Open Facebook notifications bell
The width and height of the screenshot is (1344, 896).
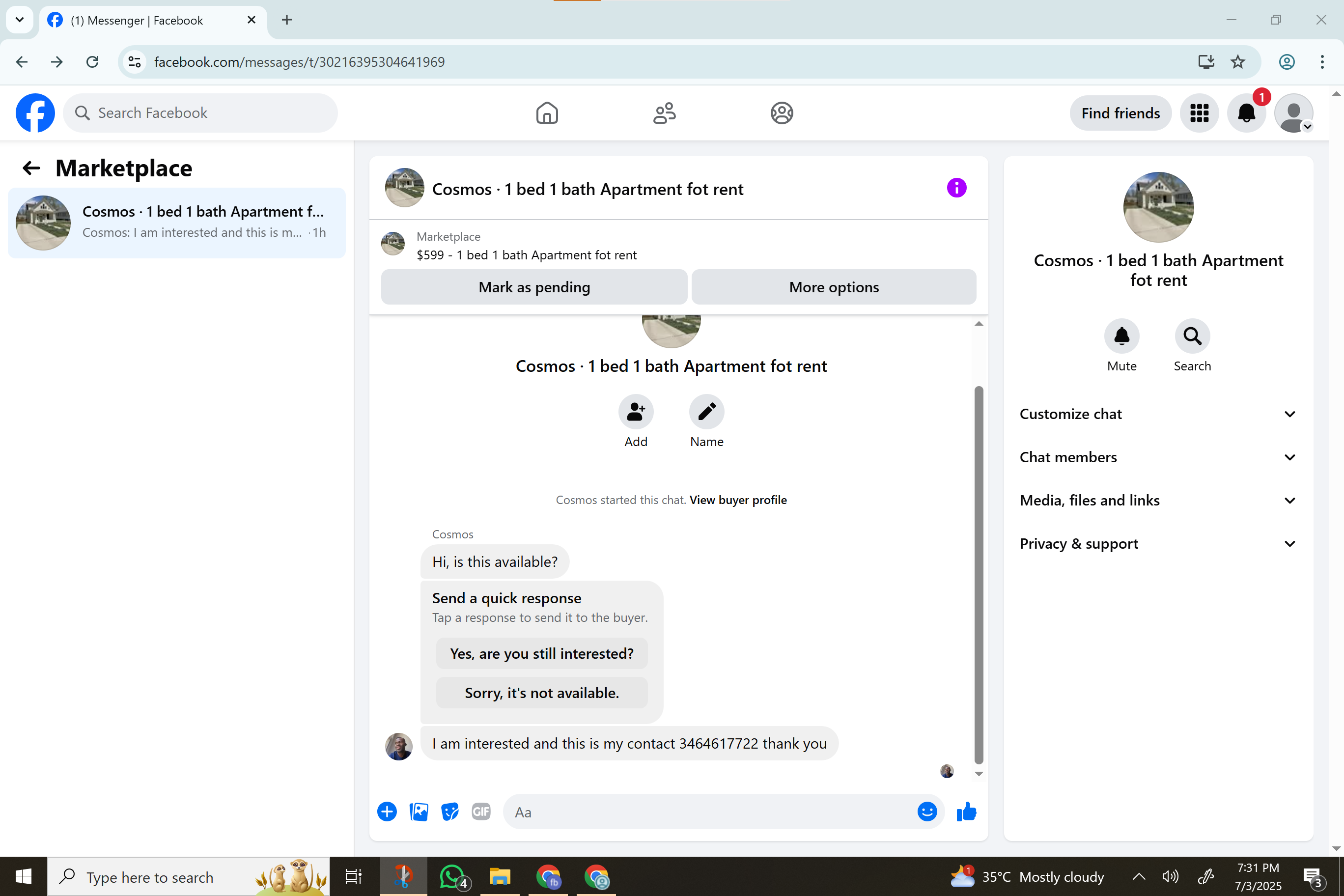click(1246, 113)
